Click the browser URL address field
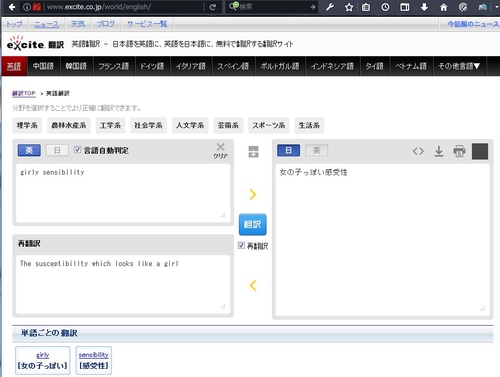 coord(123,7)
